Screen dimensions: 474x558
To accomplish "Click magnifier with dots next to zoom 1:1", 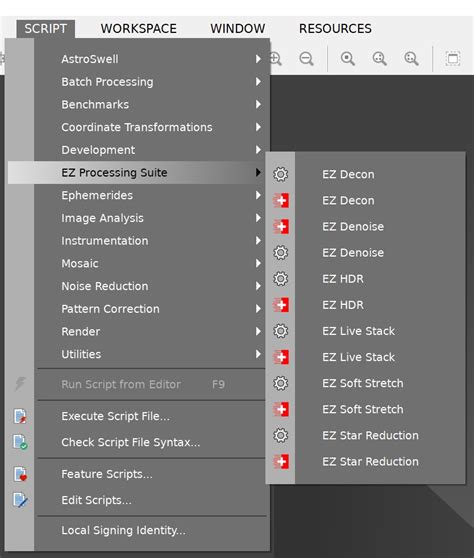I will (379, 59).
